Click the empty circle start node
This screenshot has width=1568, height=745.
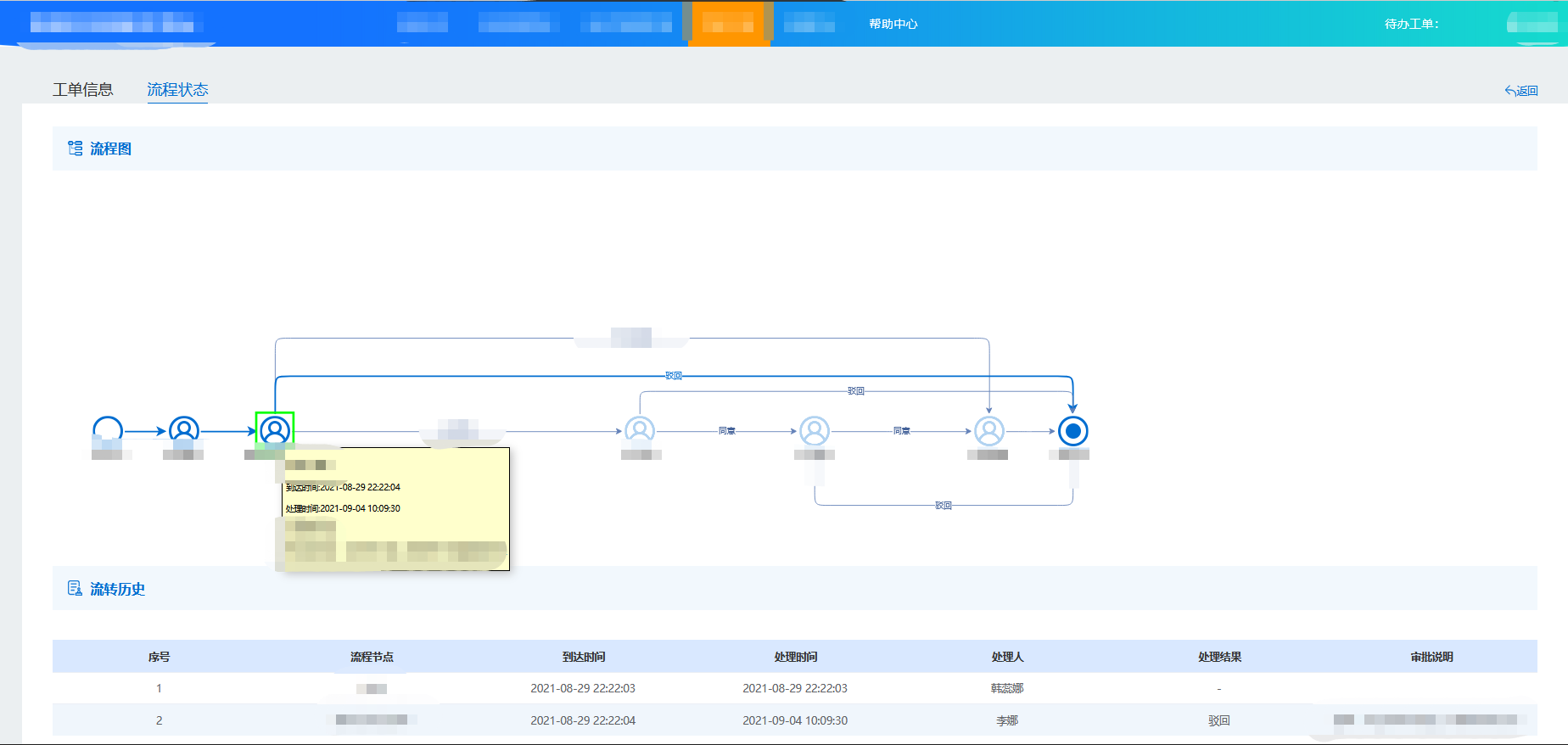(108, 431)
